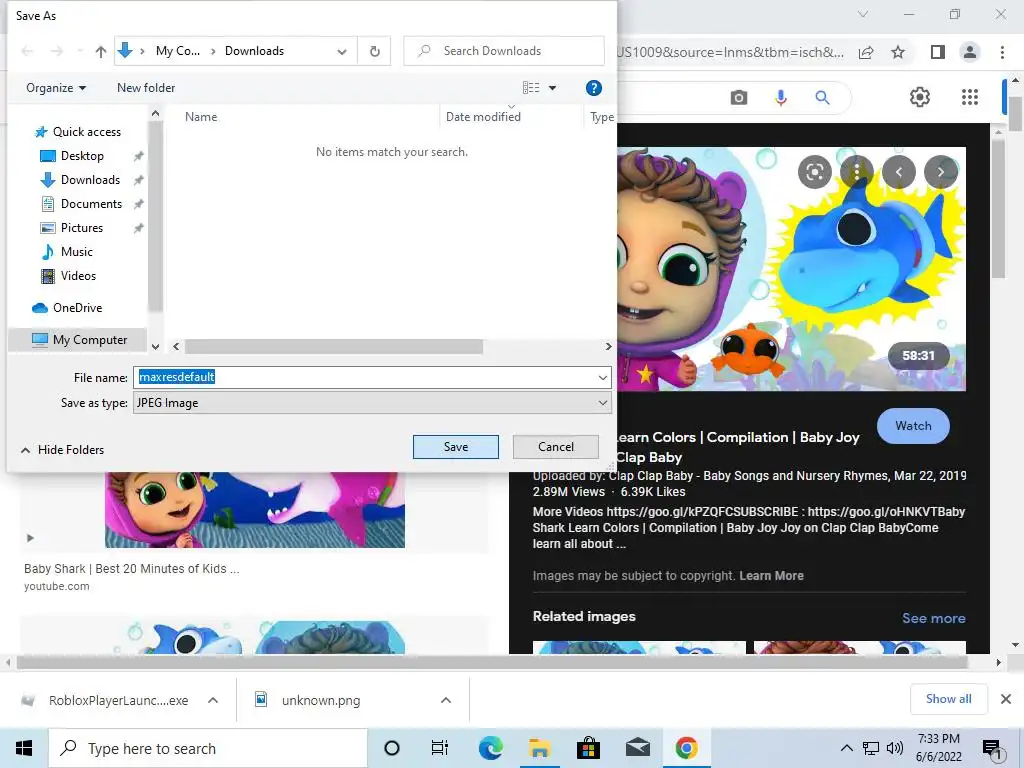The width and height of the screenshot is (1024, 768).
Task: Click the Windows taskbar search box
Action: pyautogui.click(x=208, y=748)
